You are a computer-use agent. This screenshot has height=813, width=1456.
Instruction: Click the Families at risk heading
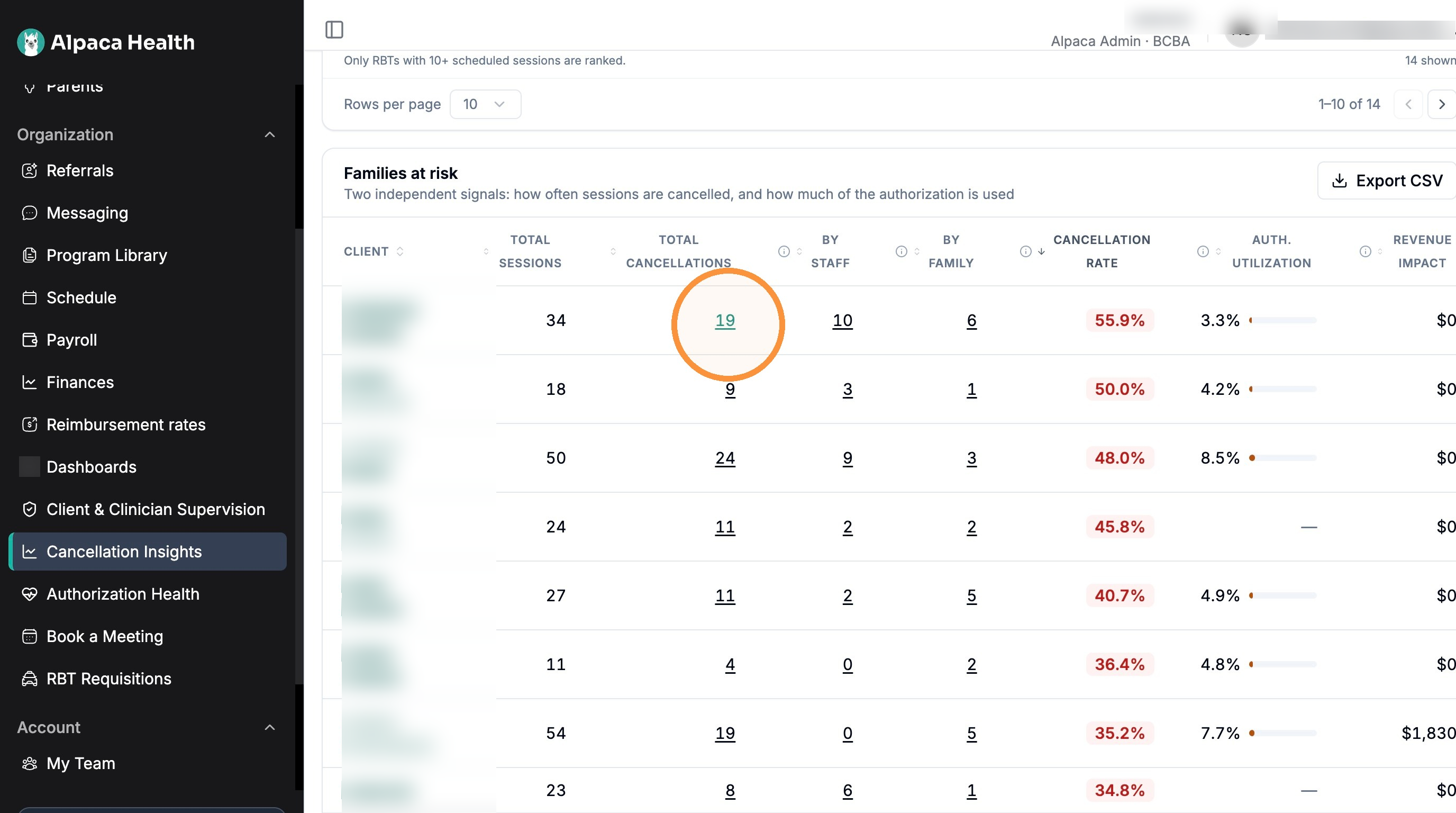click(x=400, y=174)
